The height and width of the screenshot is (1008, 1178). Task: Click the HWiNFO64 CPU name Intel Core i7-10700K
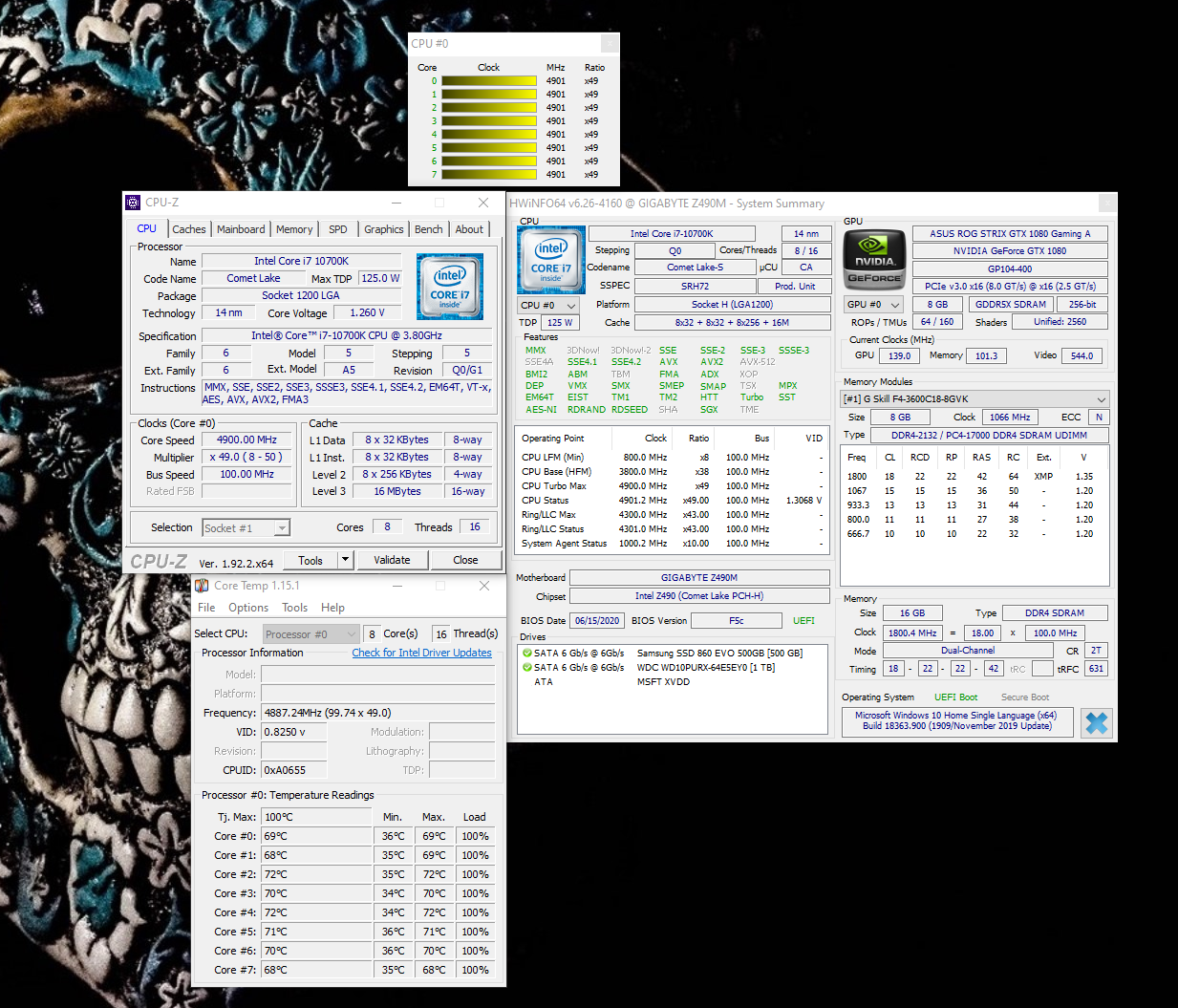[672, 234]
